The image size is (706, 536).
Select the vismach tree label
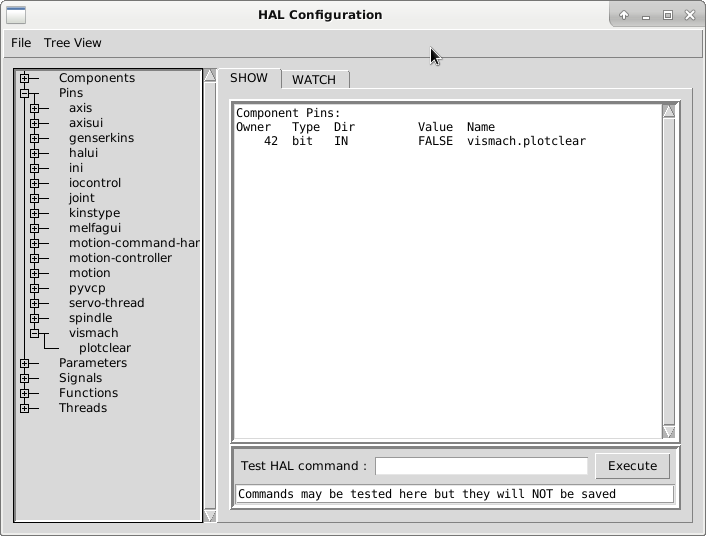tap(94, 333)
